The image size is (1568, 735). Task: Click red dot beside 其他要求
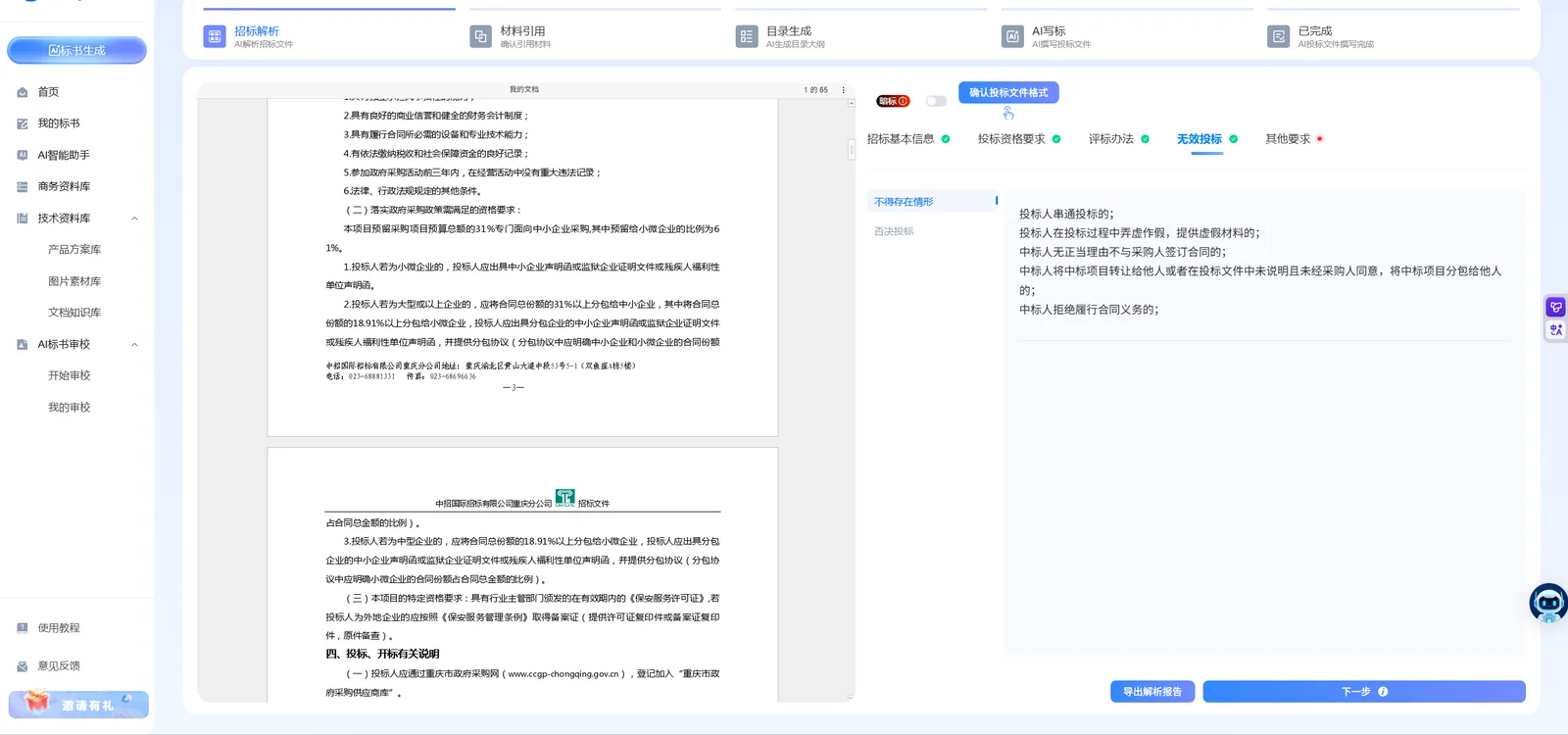point(1320,139)
